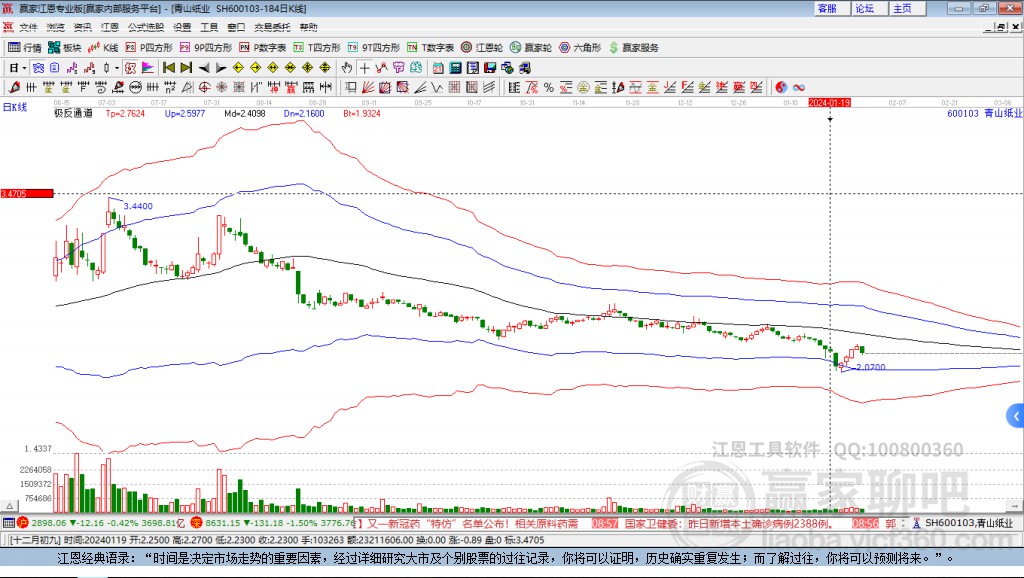Open the 江恩 menu
The image size is (1024, 578).
[110, 28]
